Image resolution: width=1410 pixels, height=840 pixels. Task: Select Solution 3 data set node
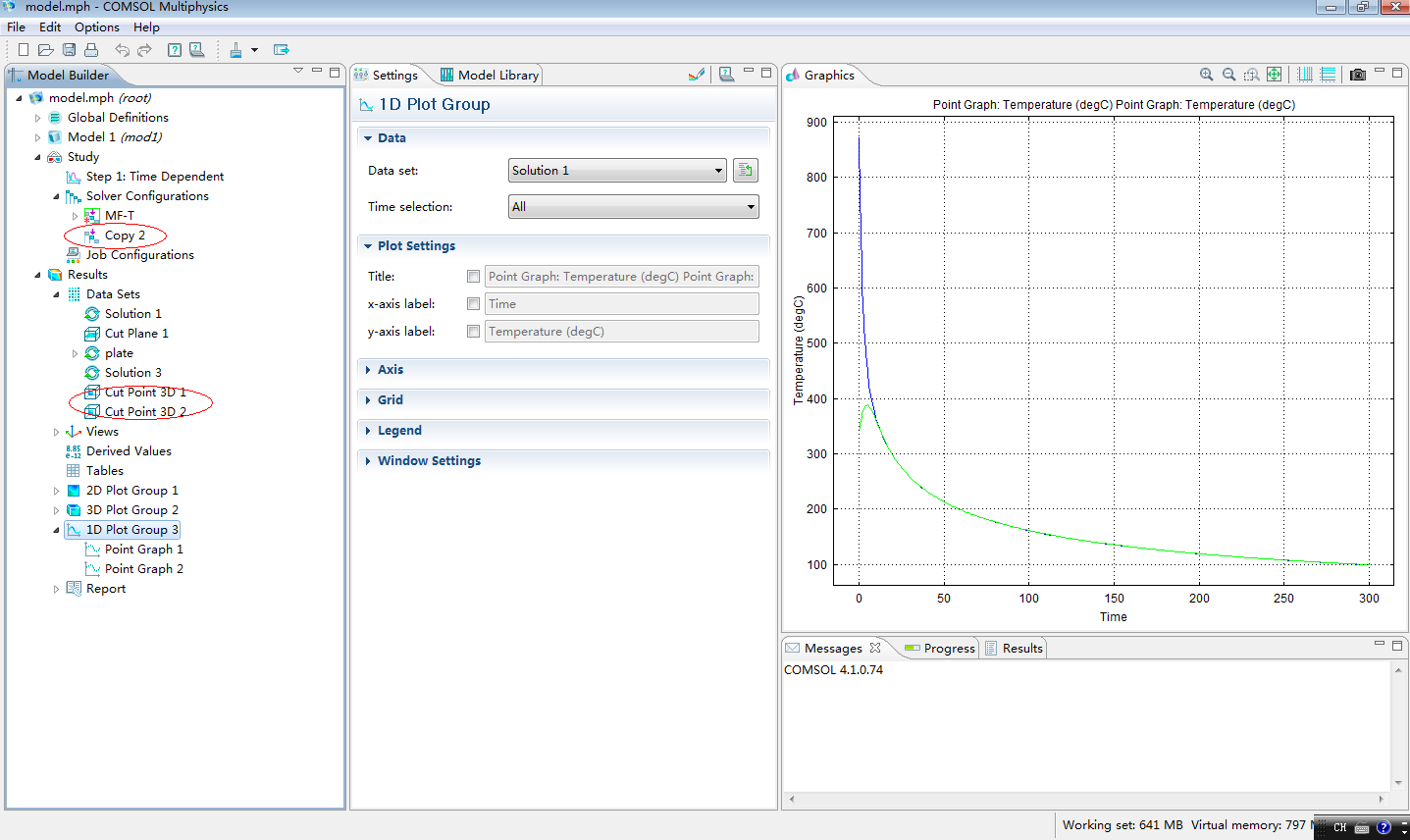click(x=132, y=373)
